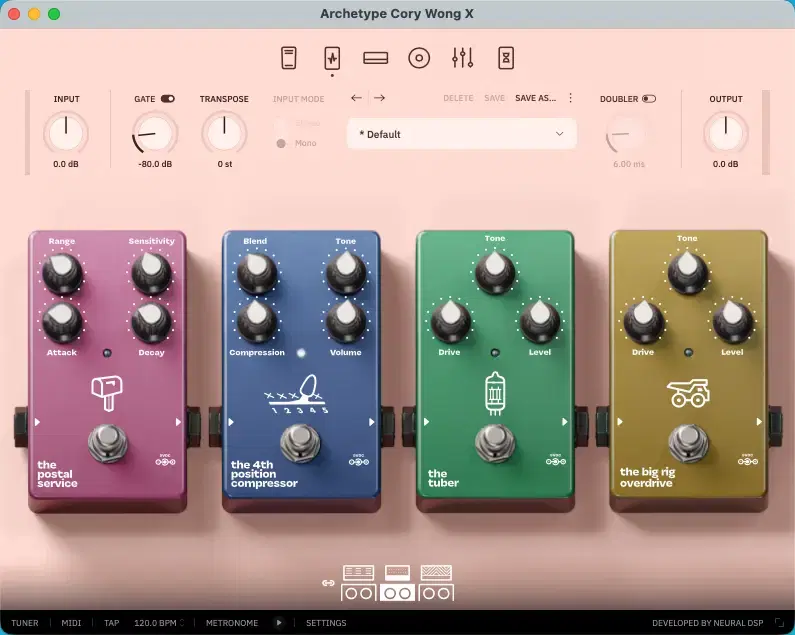Start the metronome play button
This screenshot has width=795, height=635.
point(279,623)
